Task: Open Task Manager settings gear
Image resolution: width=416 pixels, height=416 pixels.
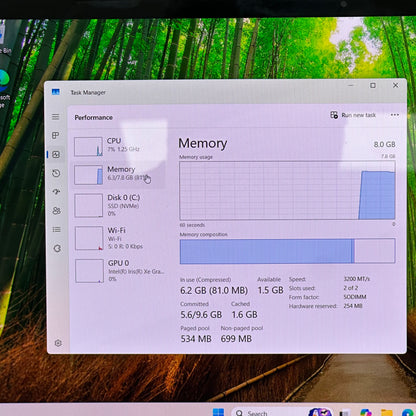Action: [58, 343]
